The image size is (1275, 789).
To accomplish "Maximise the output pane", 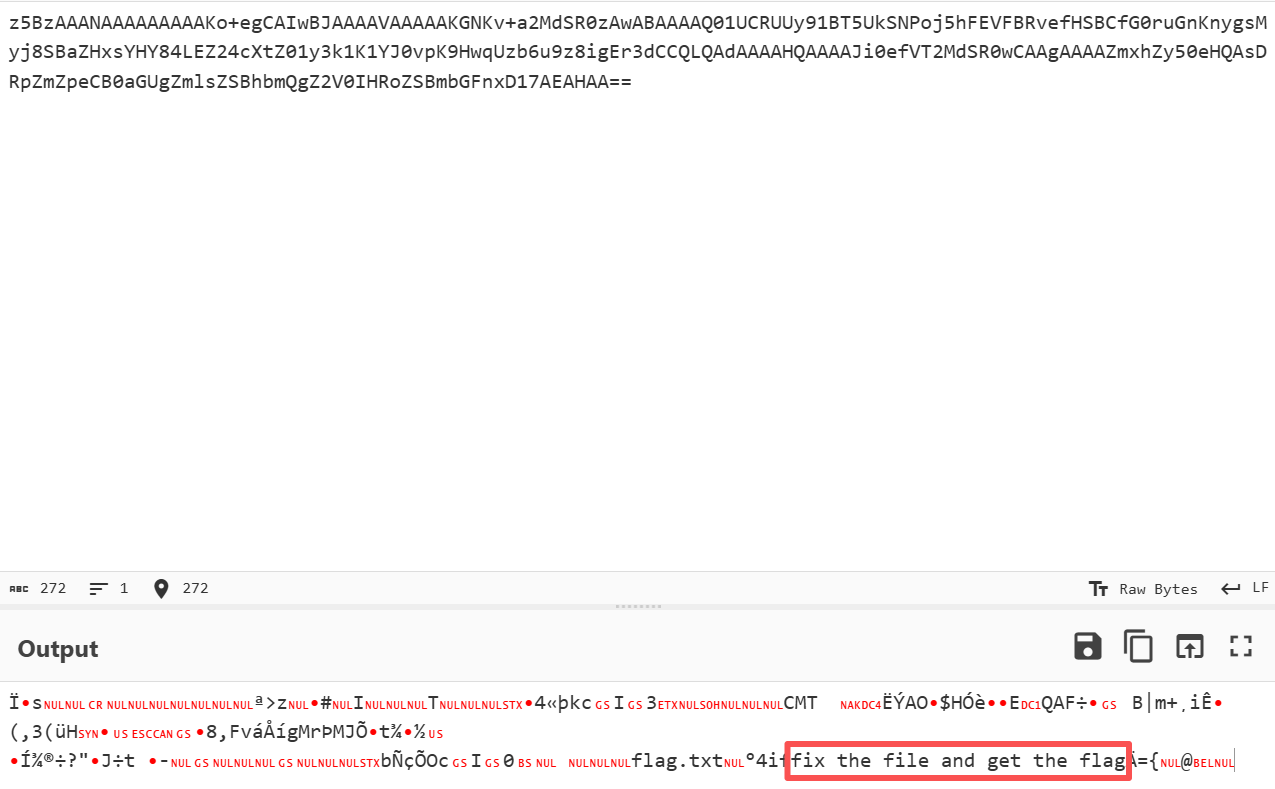I will pos(1241,646).
